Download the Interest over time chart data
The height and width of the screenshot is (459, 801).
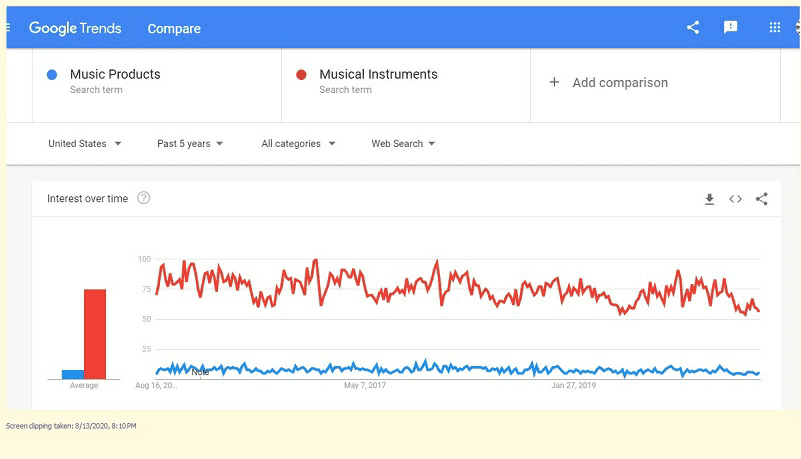(710, 199)
